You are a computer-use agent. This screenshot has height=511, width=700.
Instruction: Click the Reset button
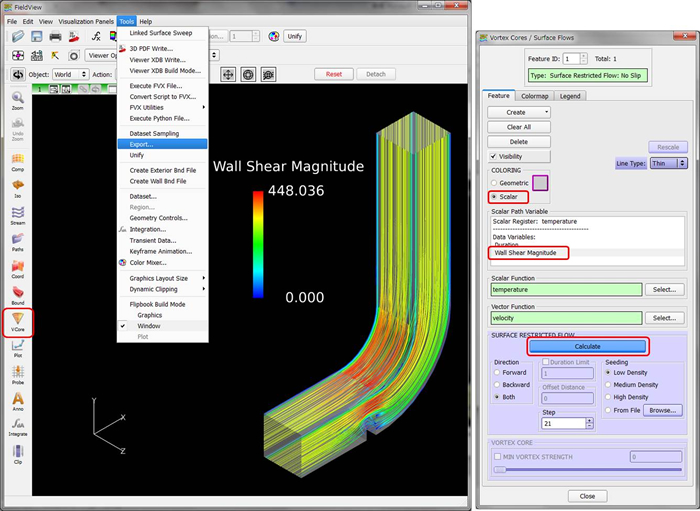[x=333, y=74]
